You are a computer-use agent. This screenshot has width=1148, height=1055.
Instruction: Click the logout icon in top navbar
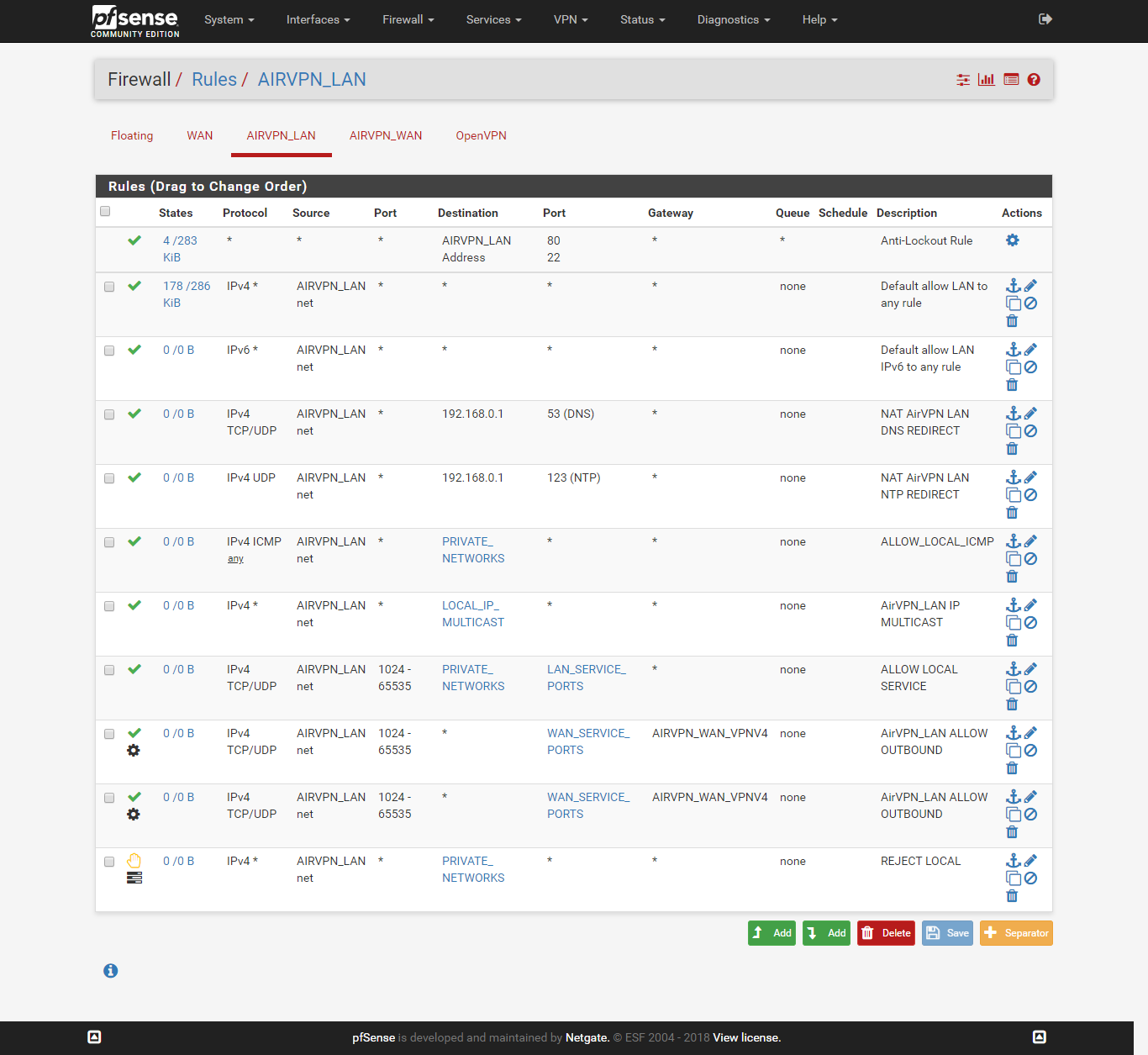pos(1045,19)
